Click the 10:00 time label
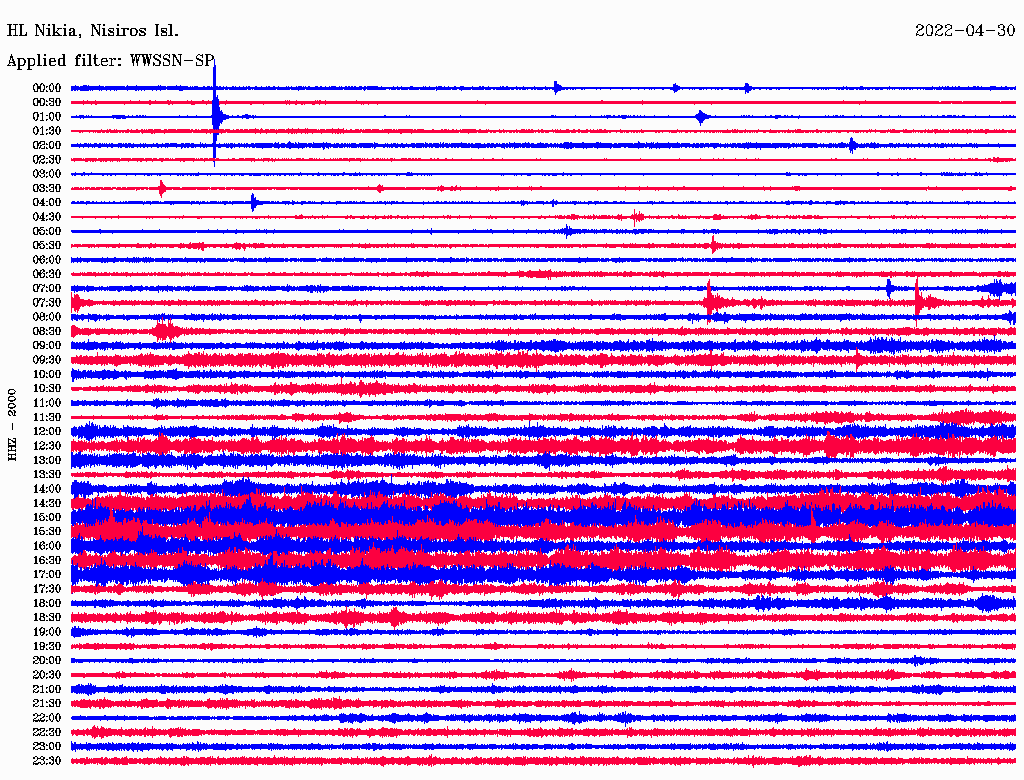Image resolution: width=1024 pixels, height=780 pixels. (47, 374)
